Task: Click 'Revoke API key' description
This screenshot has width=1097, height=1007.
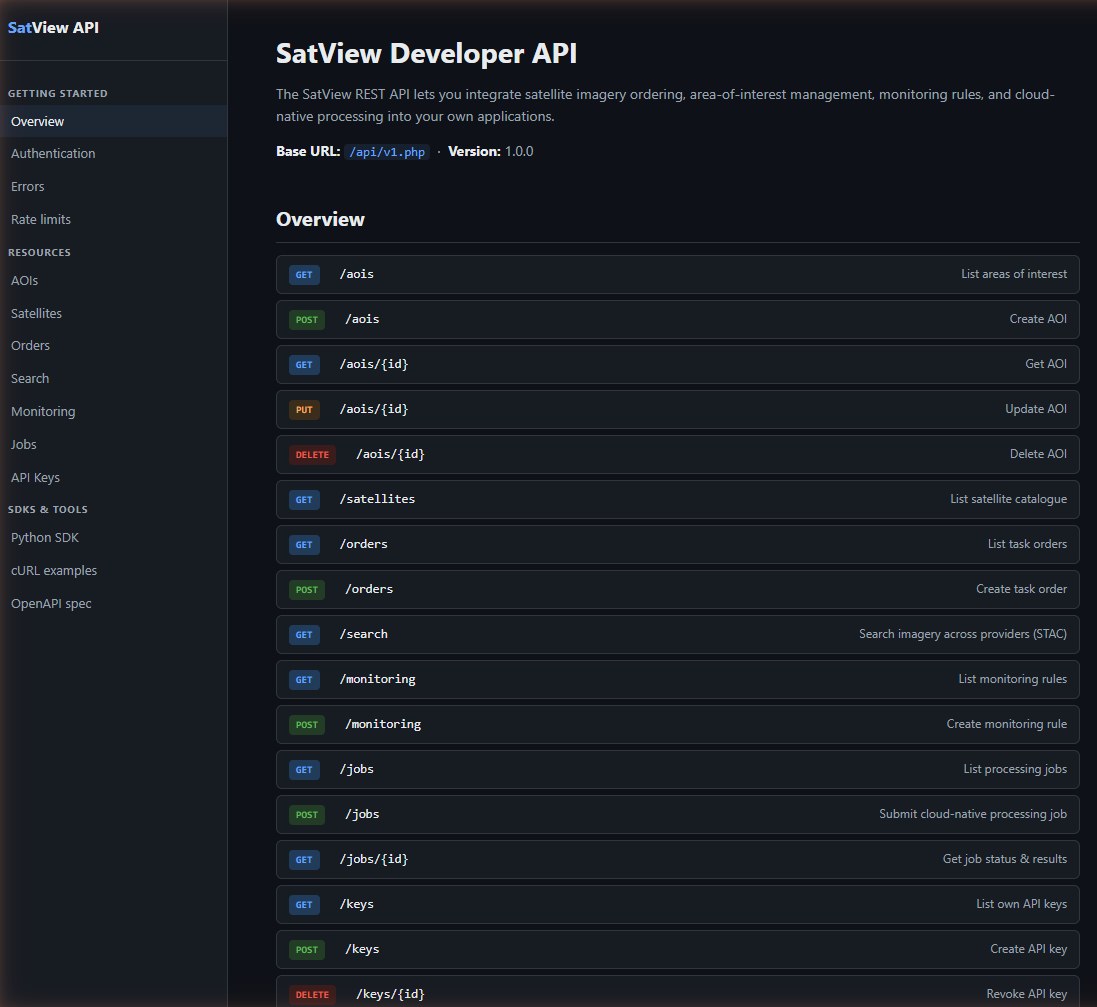Action: [1026, 994]
